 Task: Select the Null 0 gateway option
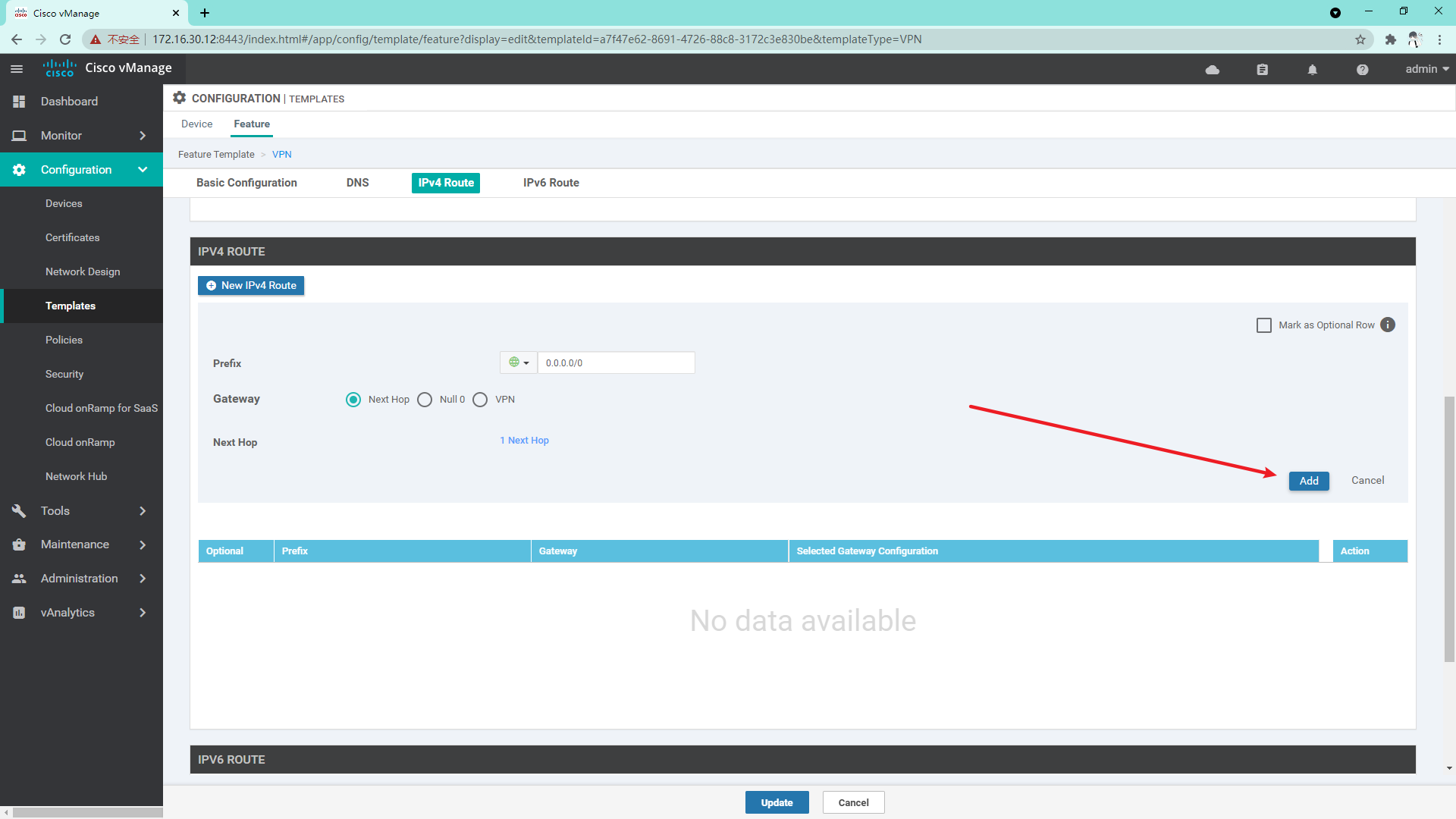pyautogui.click(x=425, y=400)
